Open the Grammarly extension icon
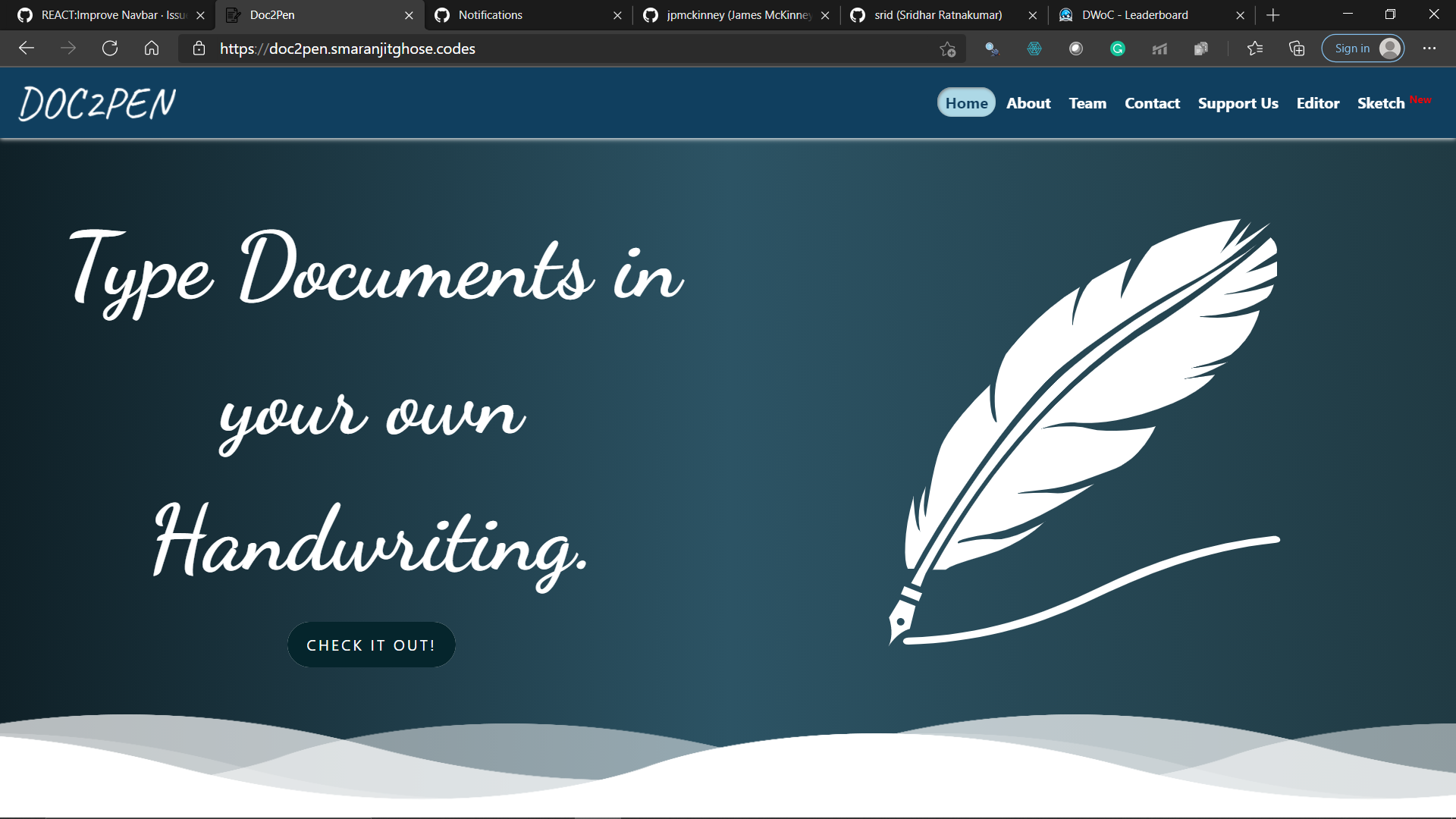This screenshot has width=1456, height=819. [x=1117, y=48]
